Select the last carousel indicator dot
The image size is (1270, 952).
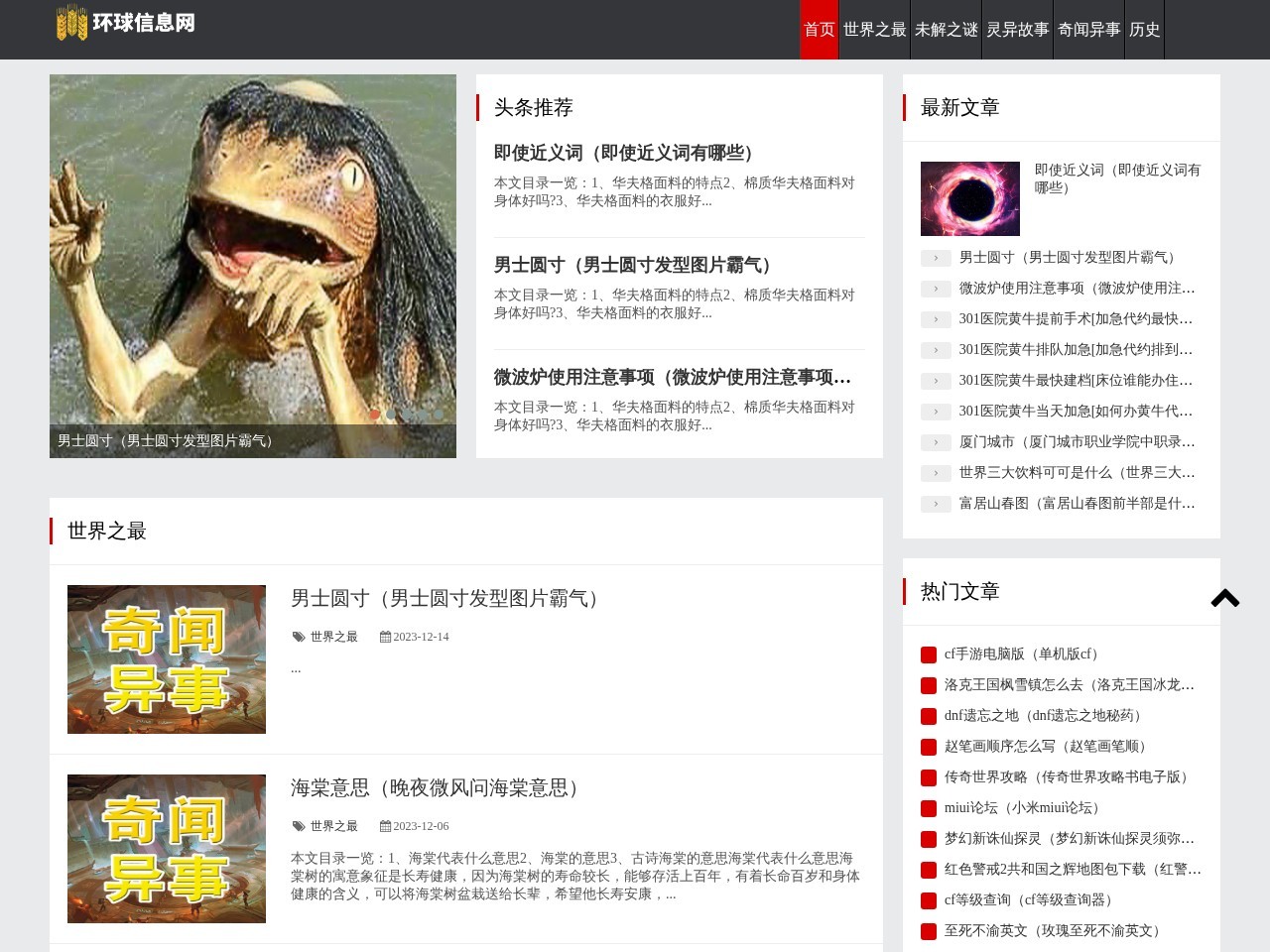point(438,415)
